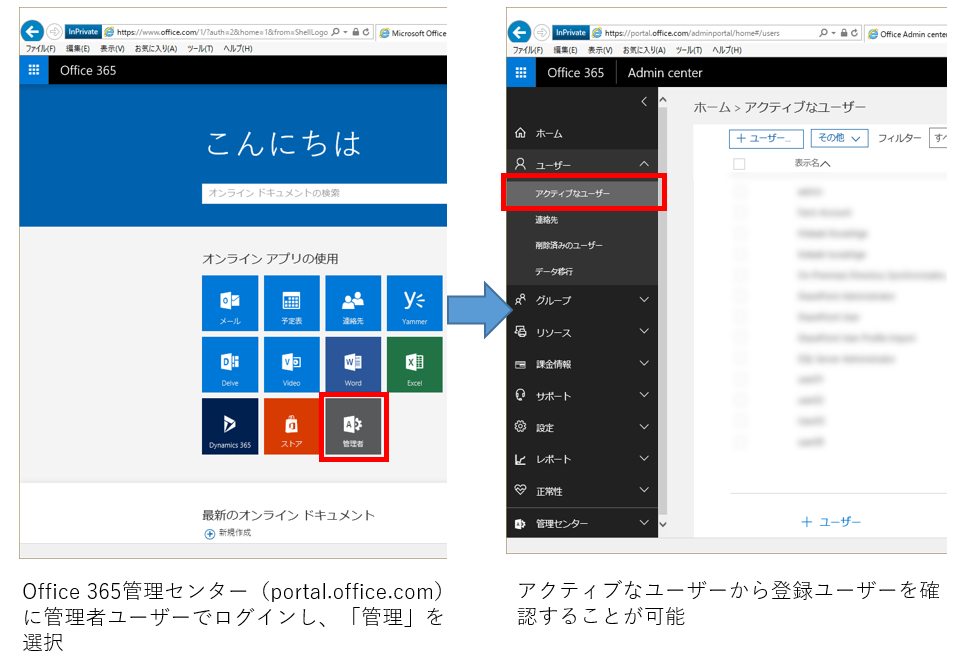979x671 pixels.
Task: Click the Office 365 title in Admin center
Action: pyautogui.click(x=576, y=72)
